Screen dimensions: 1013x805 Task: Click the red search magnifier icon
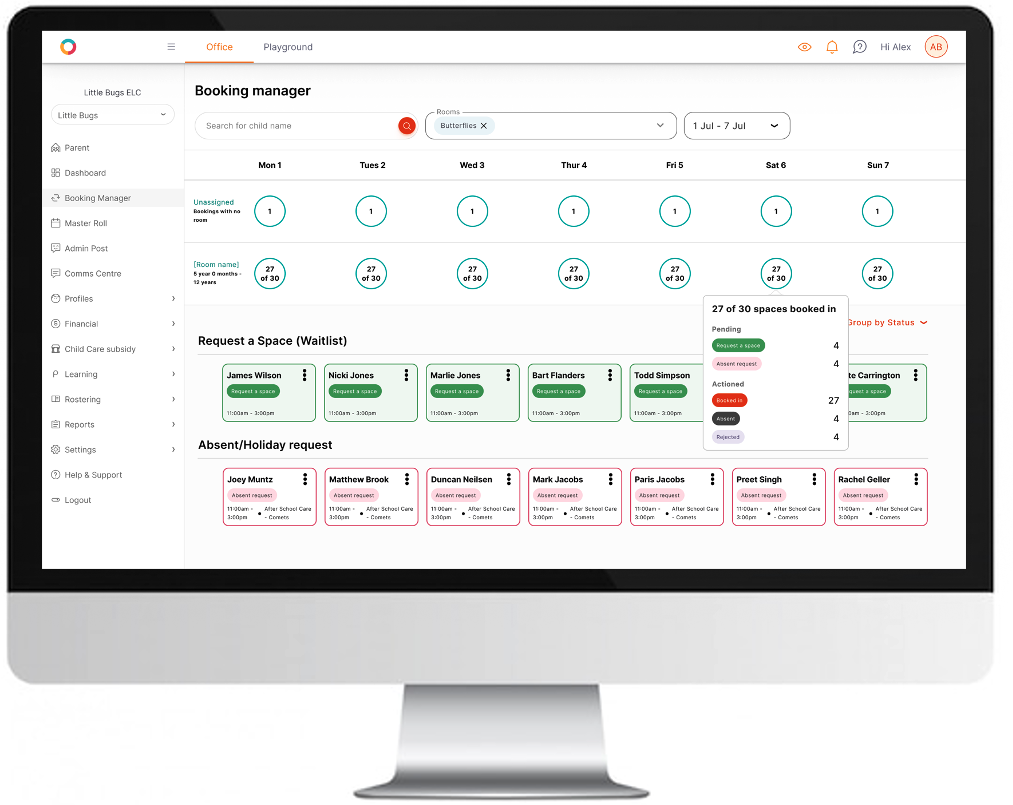click(406, 126)
